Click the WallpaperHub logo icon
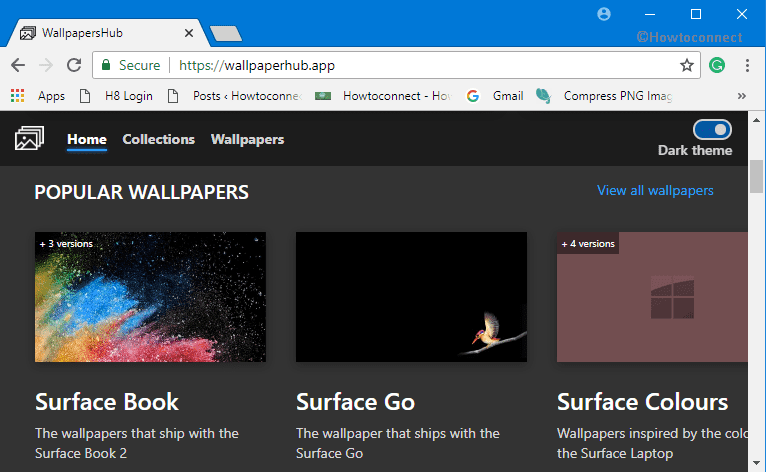Image resolution: width=766 pixels, height=472 pixels. click(29, 138)
